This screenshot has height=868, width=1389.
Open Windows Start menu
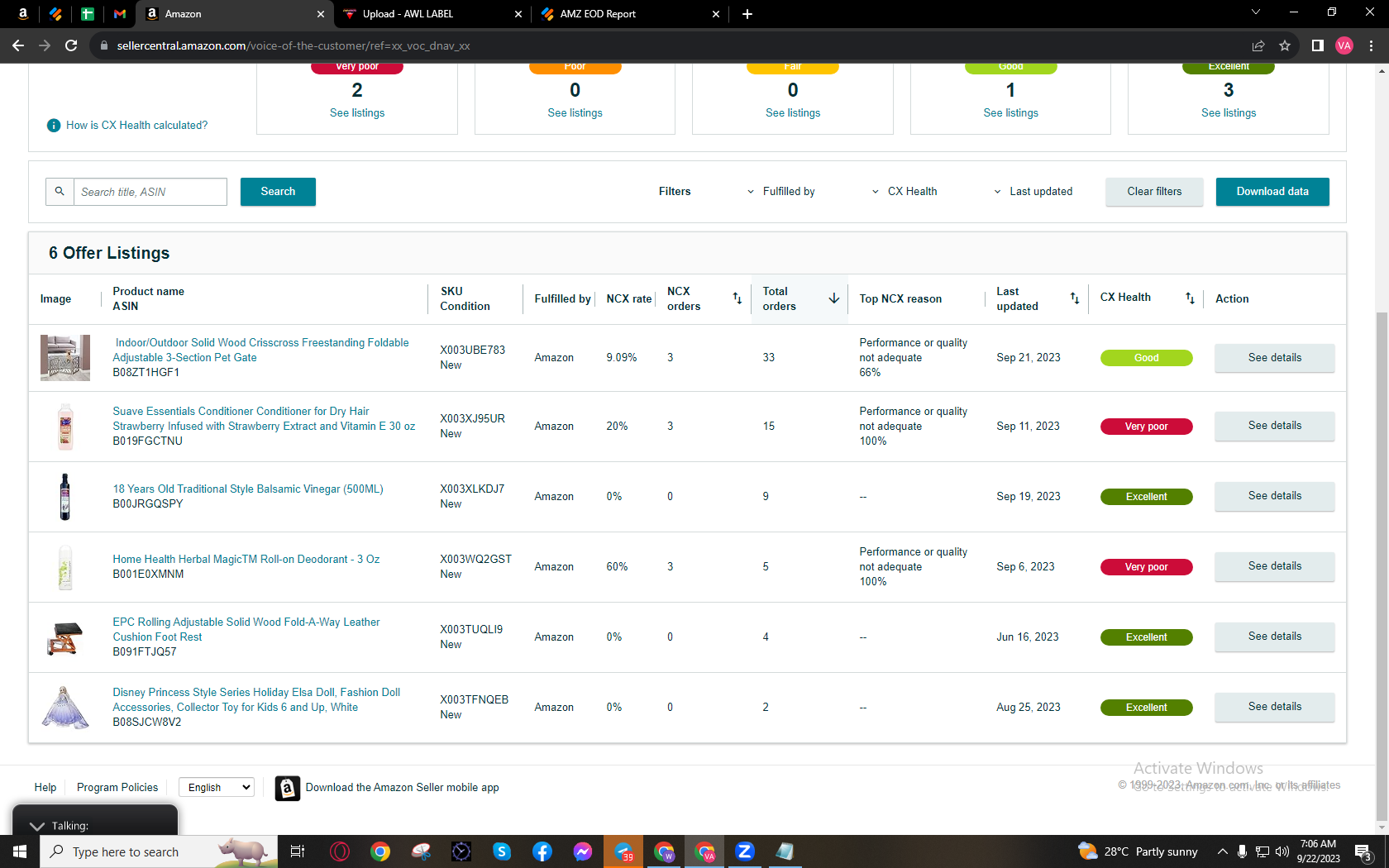20,851
